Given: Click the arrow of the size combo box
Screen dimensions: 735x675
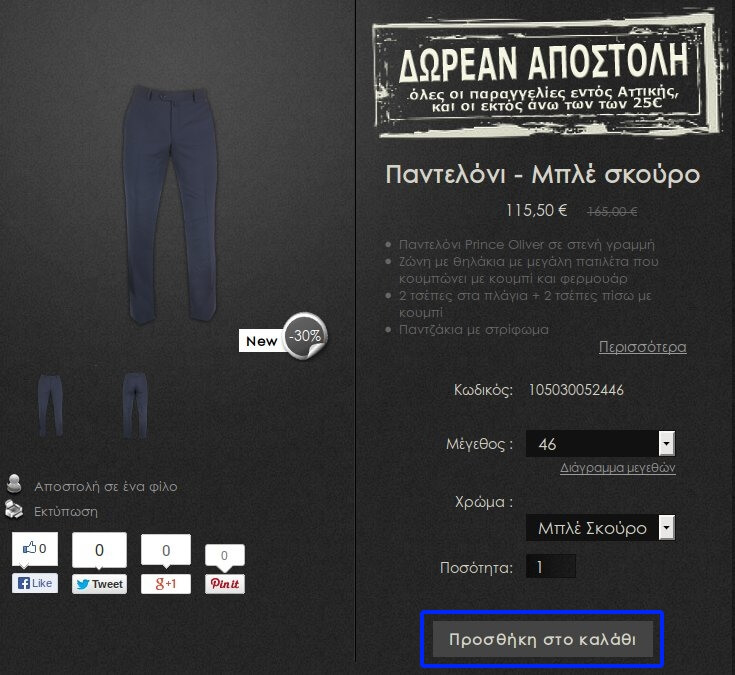Looking at the screenshot, I should tap(667, 443).
